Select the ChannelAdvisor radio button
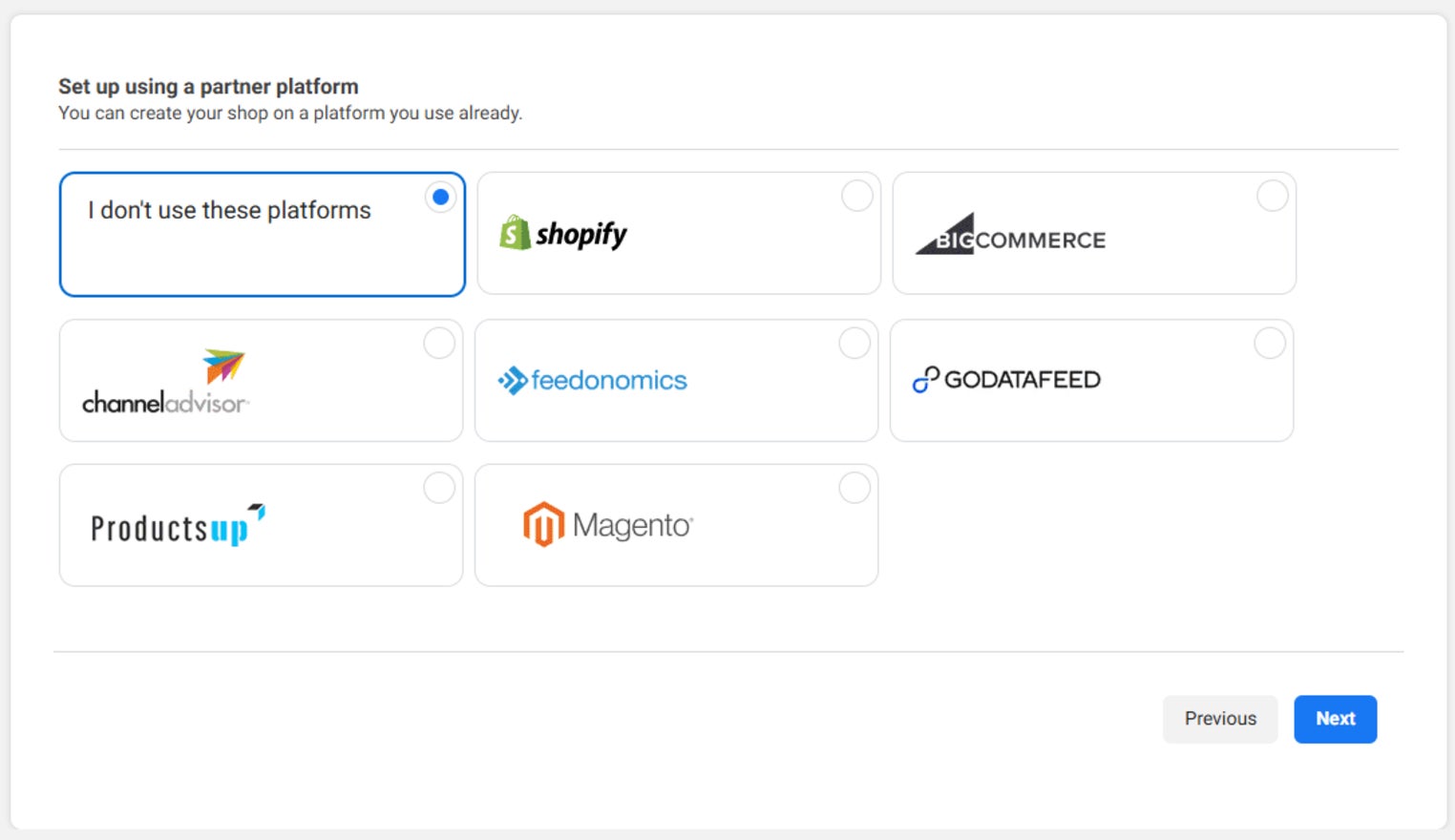Screen dimensions: 1455x840 pos(439,343)
